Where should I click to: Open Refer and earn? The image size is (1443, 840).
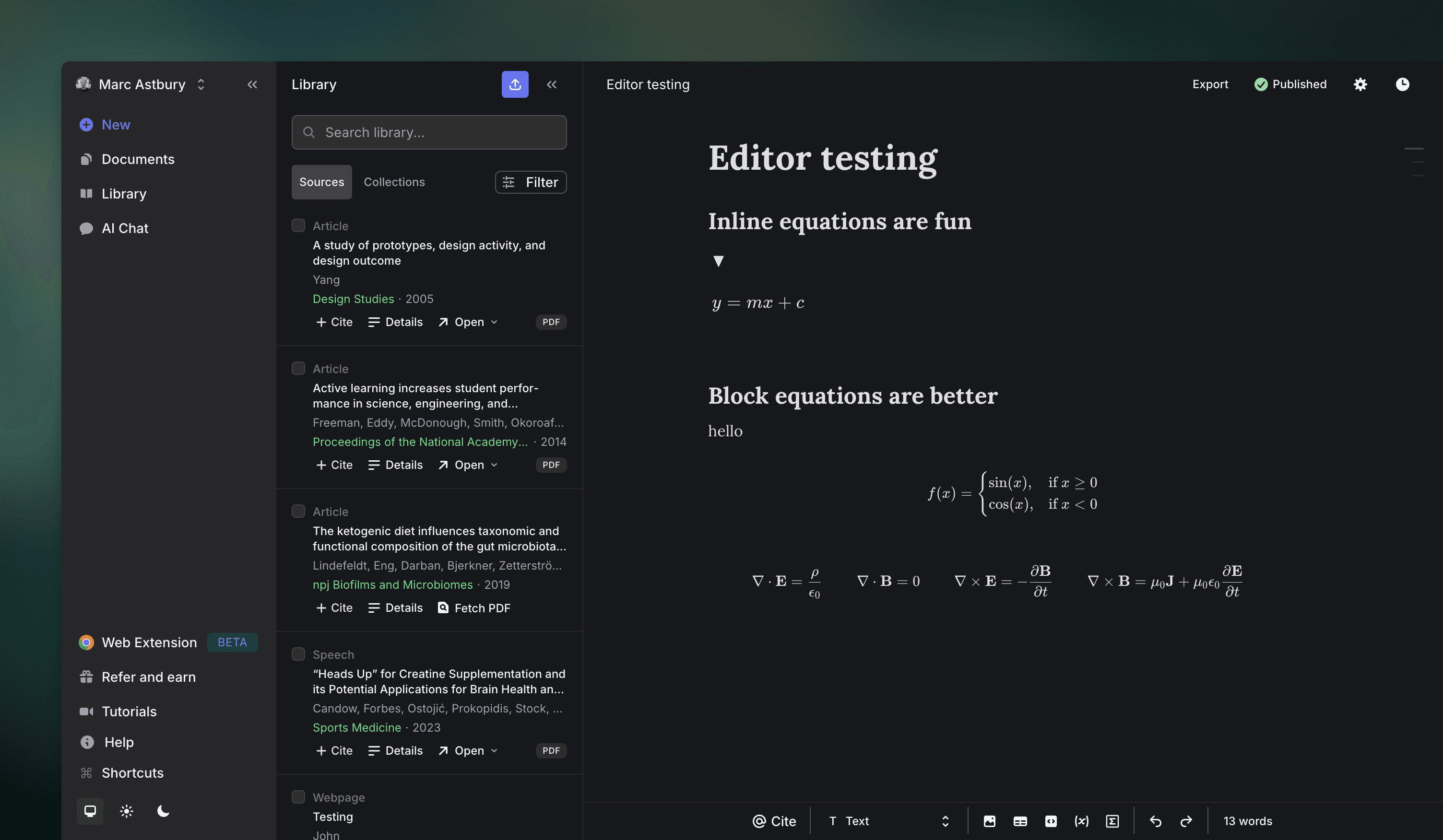[x=137, y=677]
